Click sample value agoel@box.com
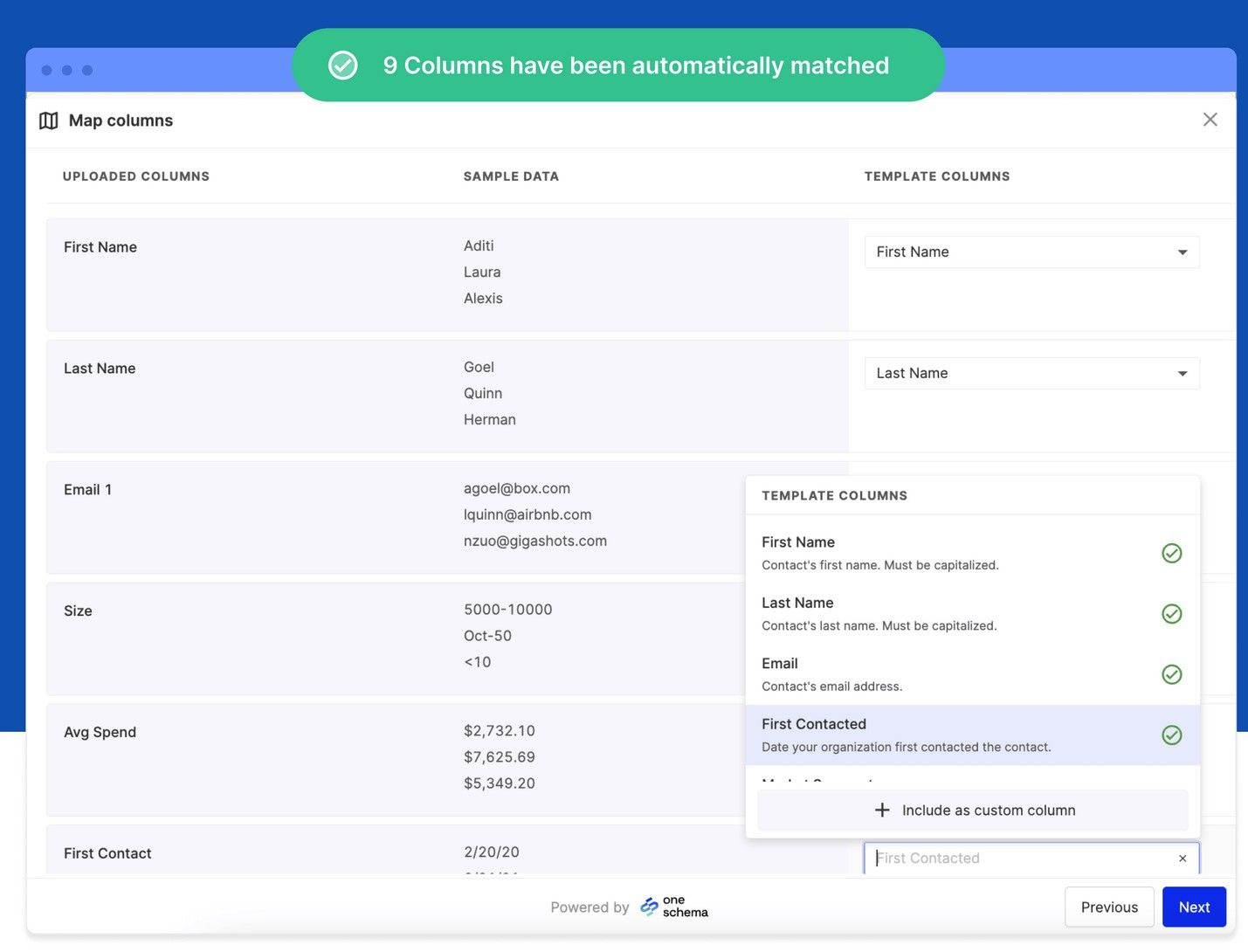Image resolution: width=1248 pixels, height=952 pixels. [517, 488]
